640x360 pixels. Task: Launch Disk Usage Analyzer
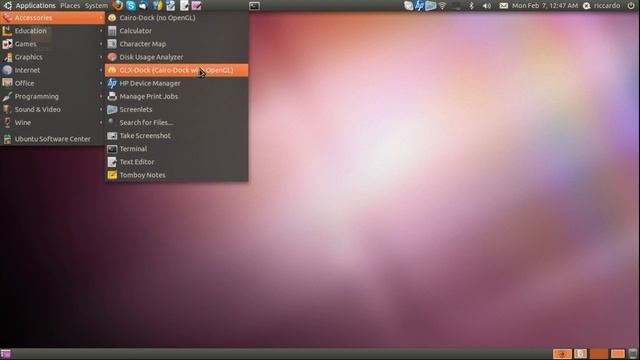(176, 57)
